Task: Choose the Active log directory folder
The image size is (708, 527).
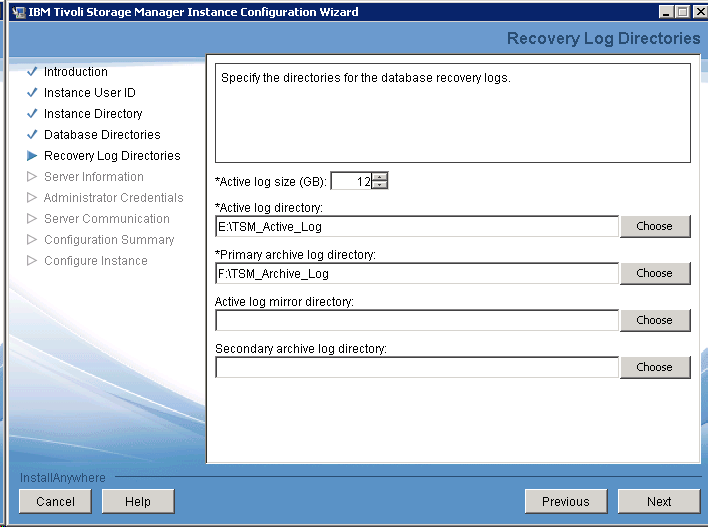Action: click(654, 226)
